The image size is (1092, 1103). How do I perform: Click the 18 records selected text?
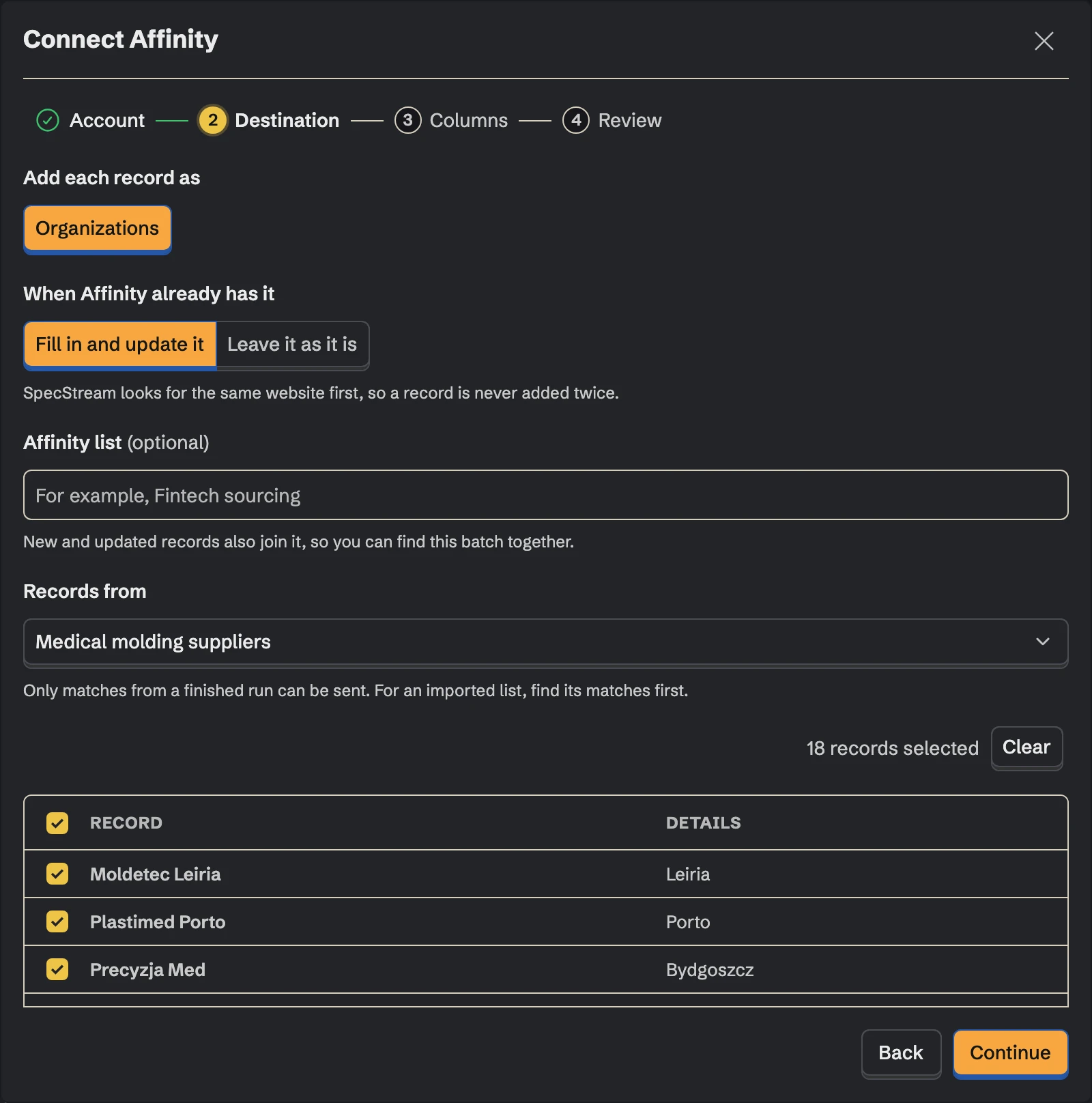tap(893, 748)
